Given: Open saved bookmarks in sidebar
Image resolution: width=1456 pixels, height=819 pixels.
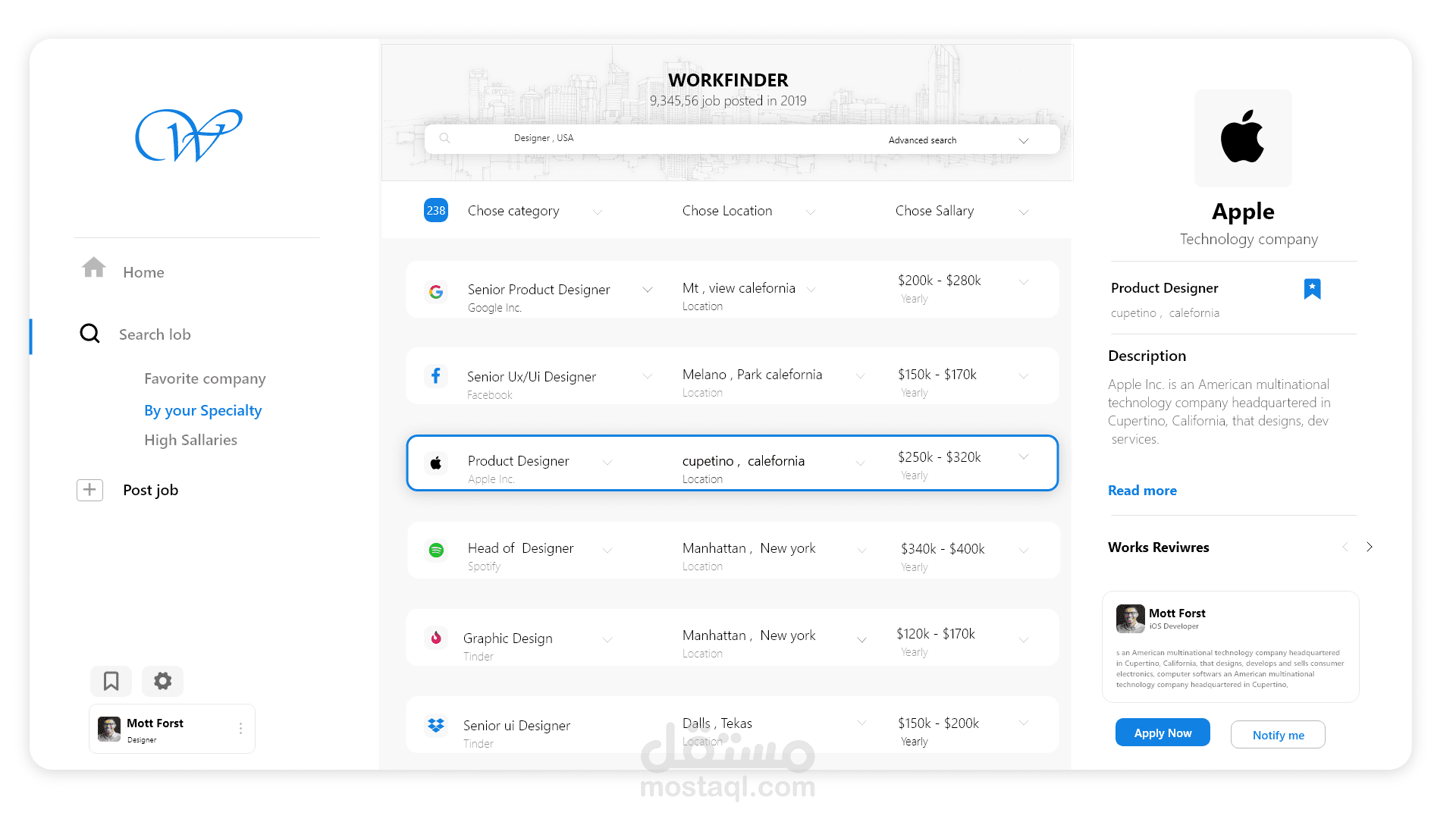Looking at the screenshot, I should (x=111, y=681).
